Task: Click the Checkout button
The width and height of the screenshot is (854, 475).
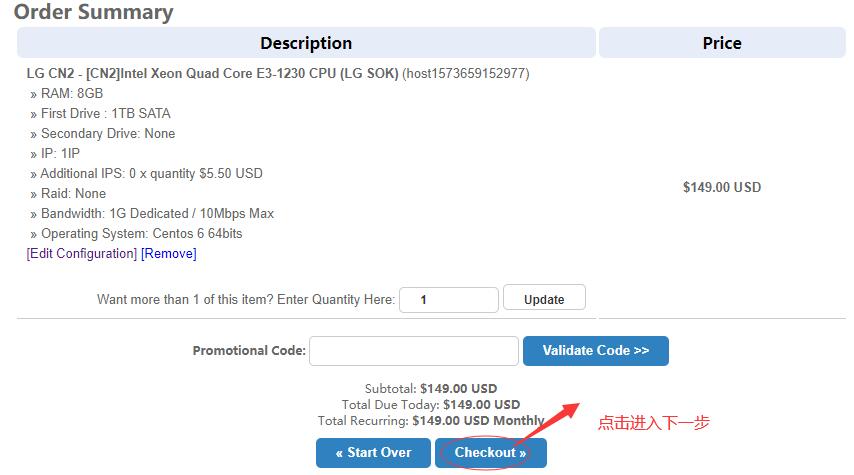Action: (x=491, y=453)
